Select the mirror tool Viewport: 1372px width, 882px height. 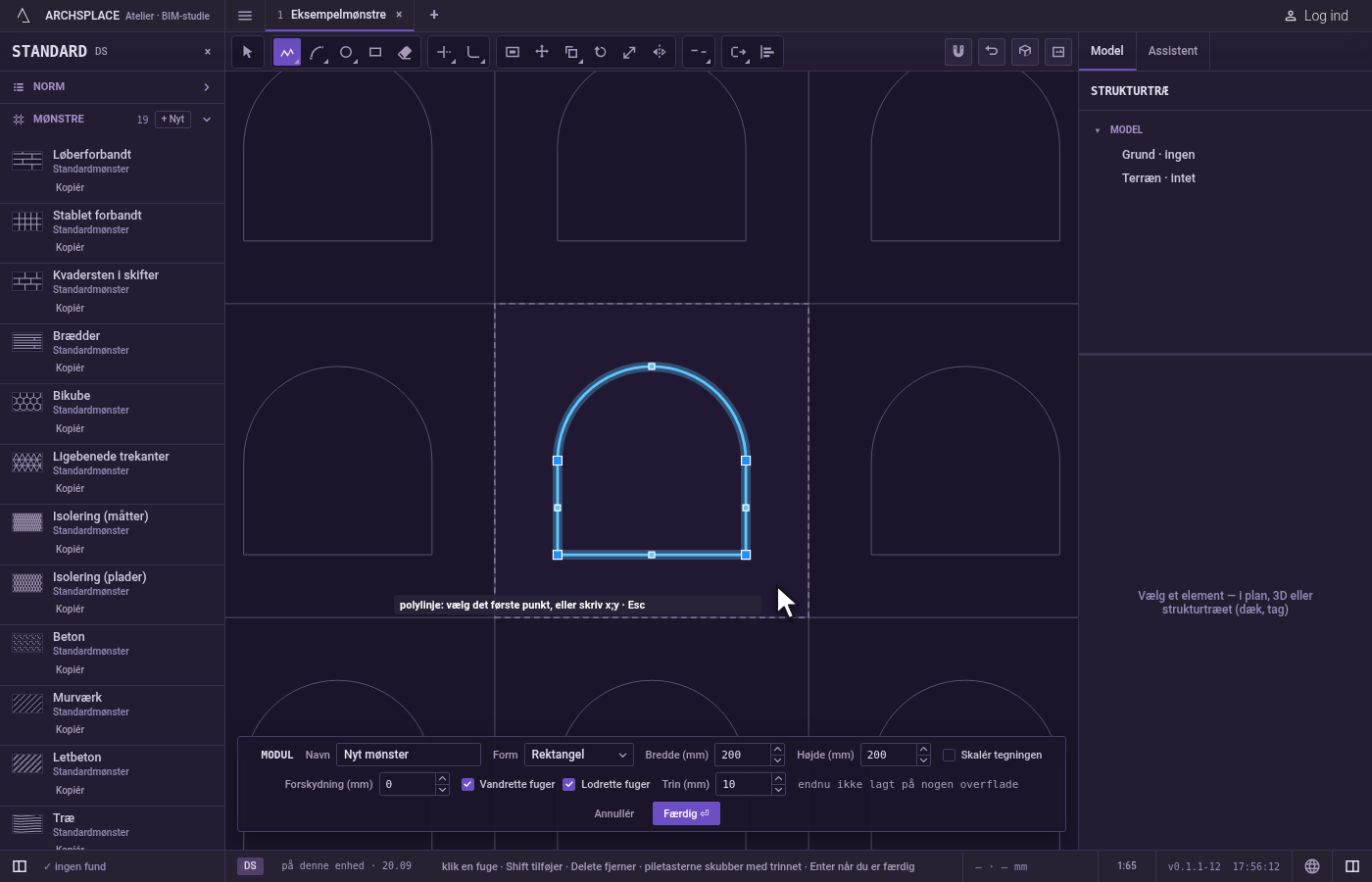[x=660, y=52]
